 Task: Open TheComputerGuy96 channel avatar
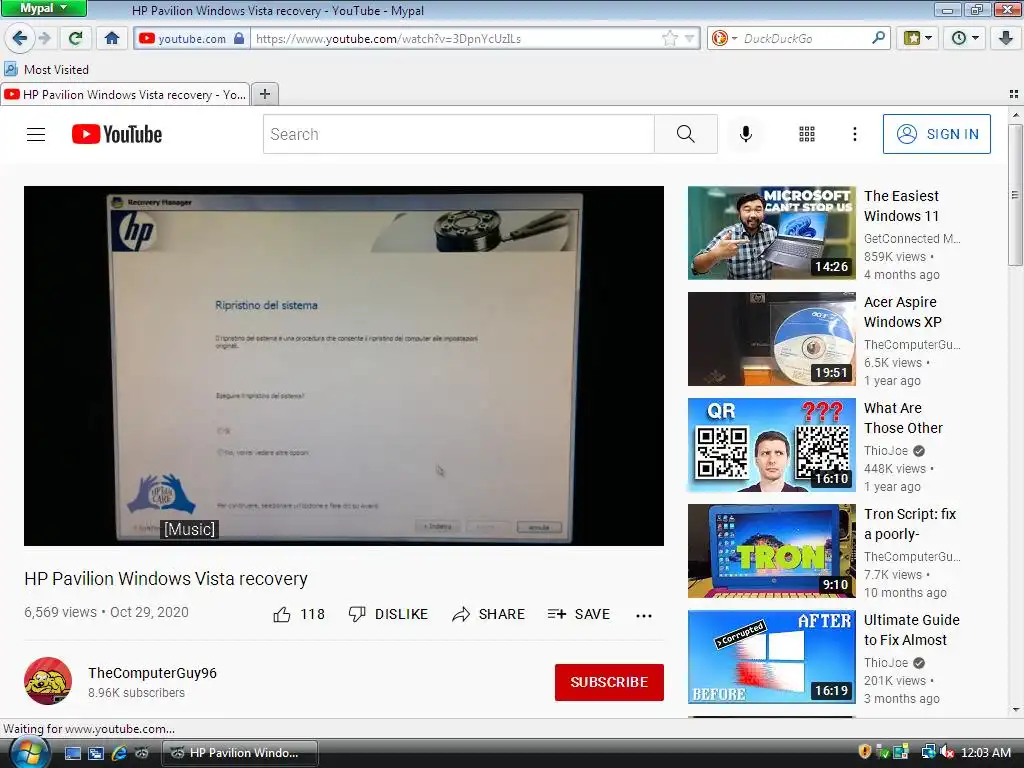tap(48, 681)
